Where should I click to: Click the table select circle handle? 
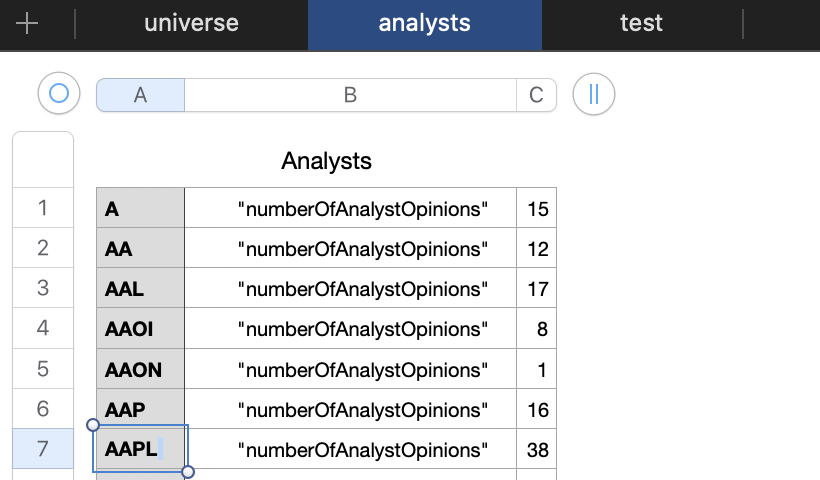(x=58, y=94)
